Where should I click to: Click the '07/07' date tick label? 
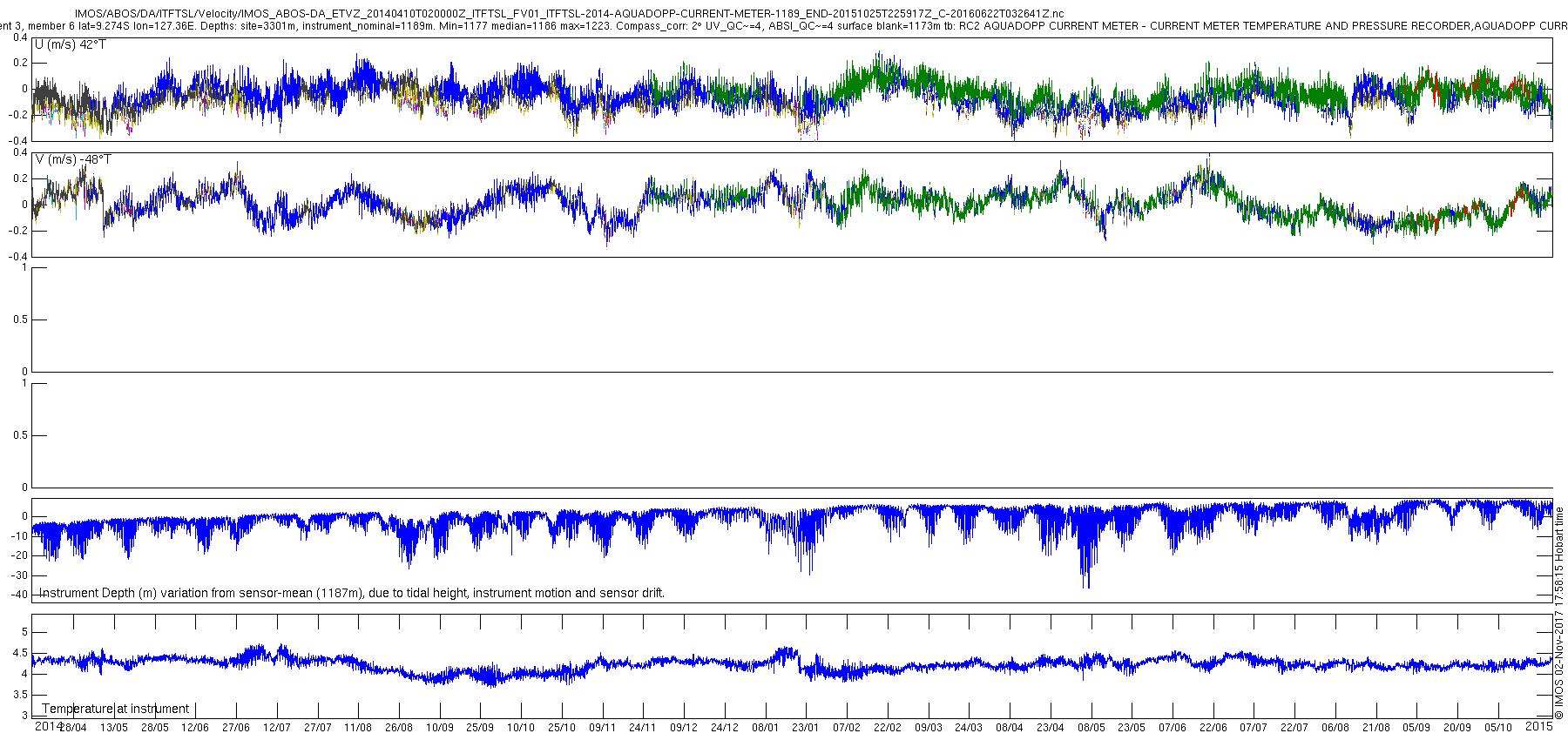[1254, 728]
